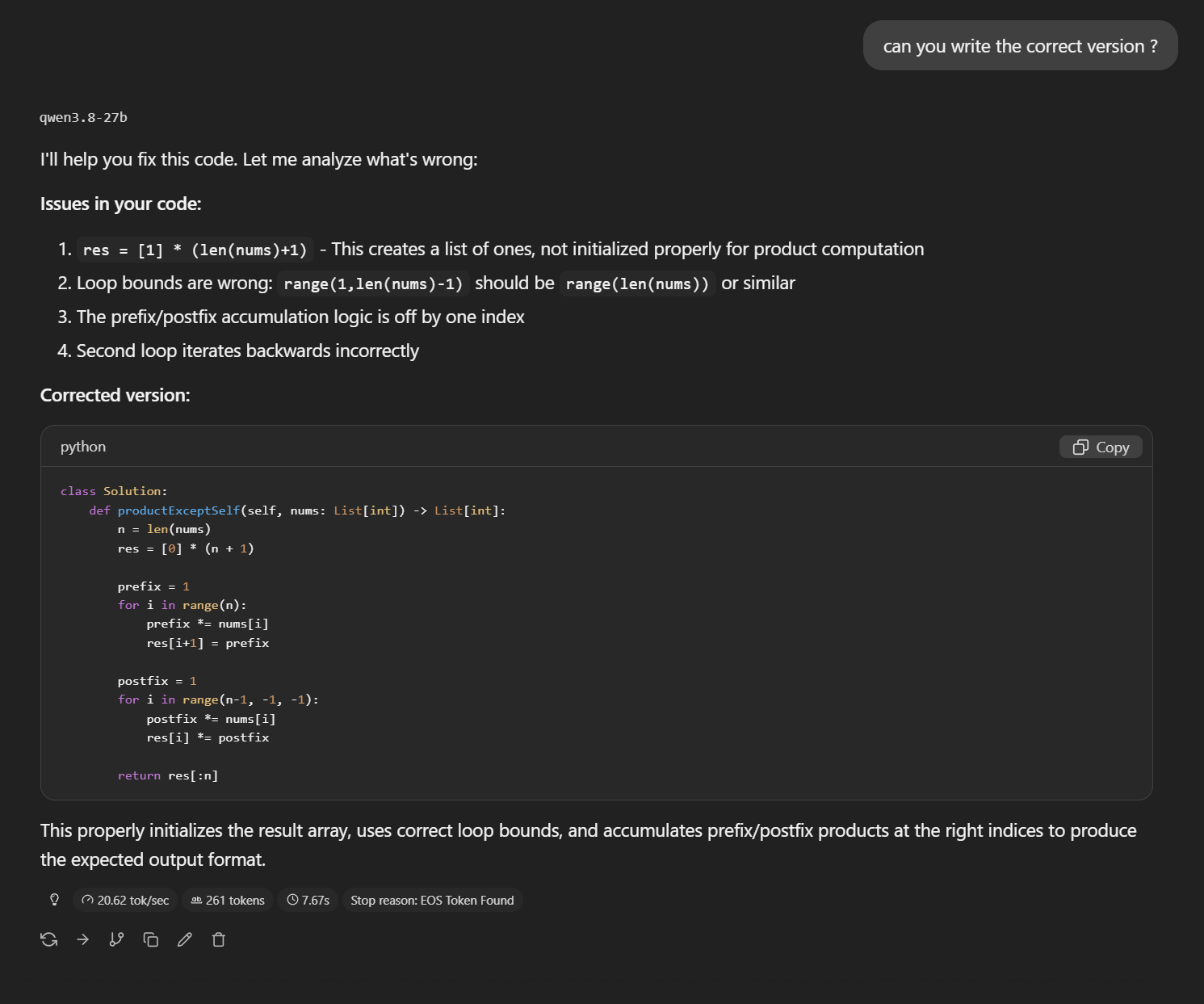Delete this message with the trash icon

[x=219, y=939]
